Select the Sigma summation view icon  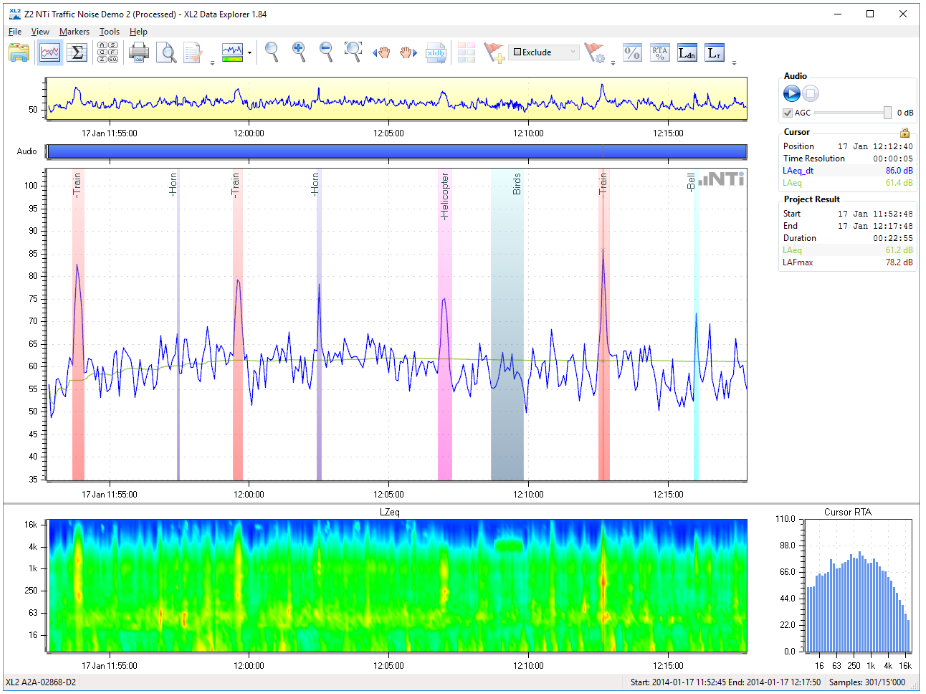coord(77,53)
